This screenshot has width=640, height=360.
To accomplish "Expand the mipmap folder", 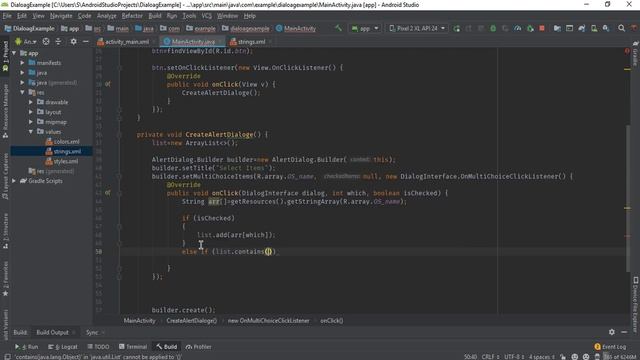I will click(x=31, y=122).
